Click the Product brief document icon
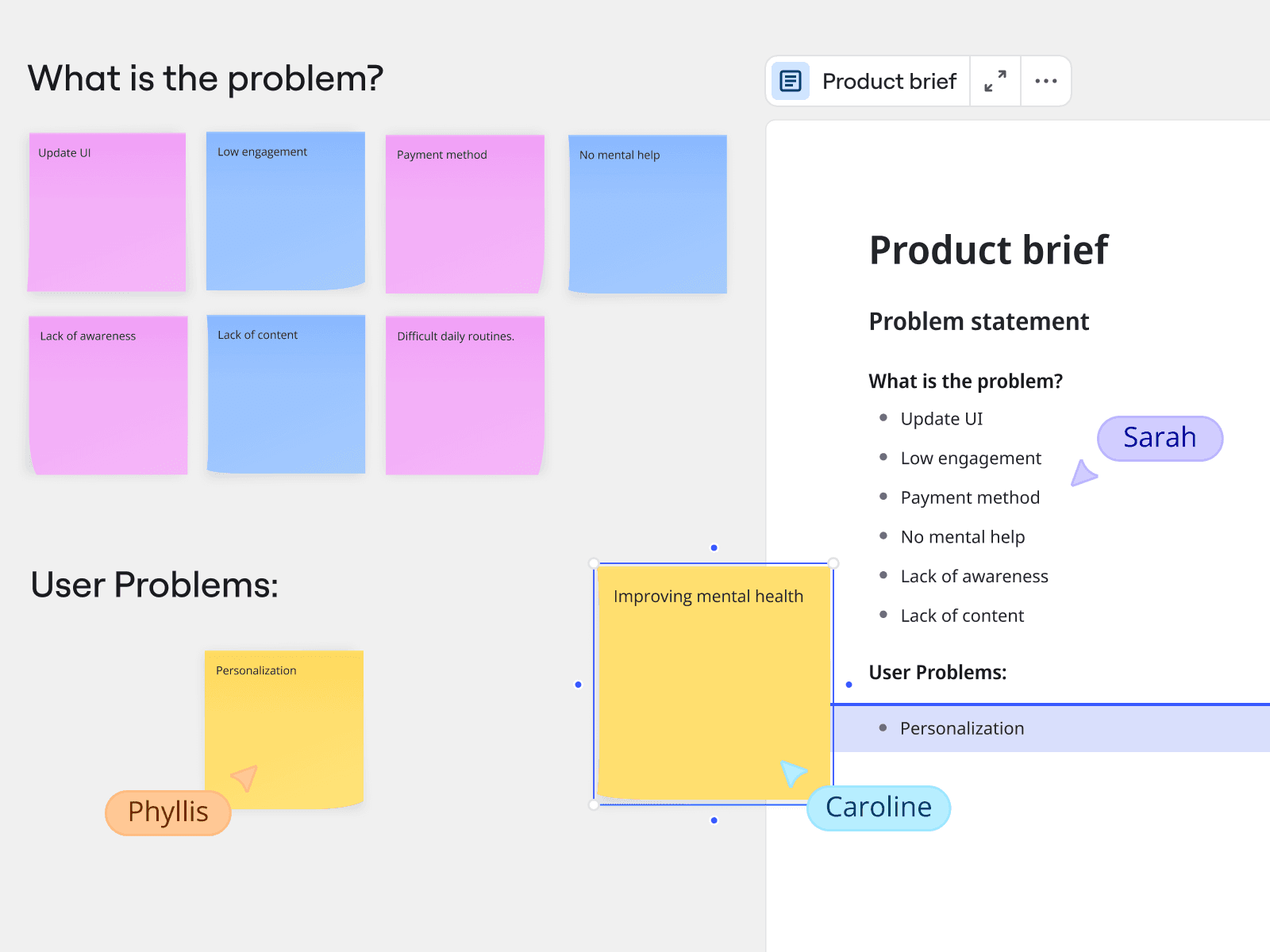 click(x=791, y=81)
